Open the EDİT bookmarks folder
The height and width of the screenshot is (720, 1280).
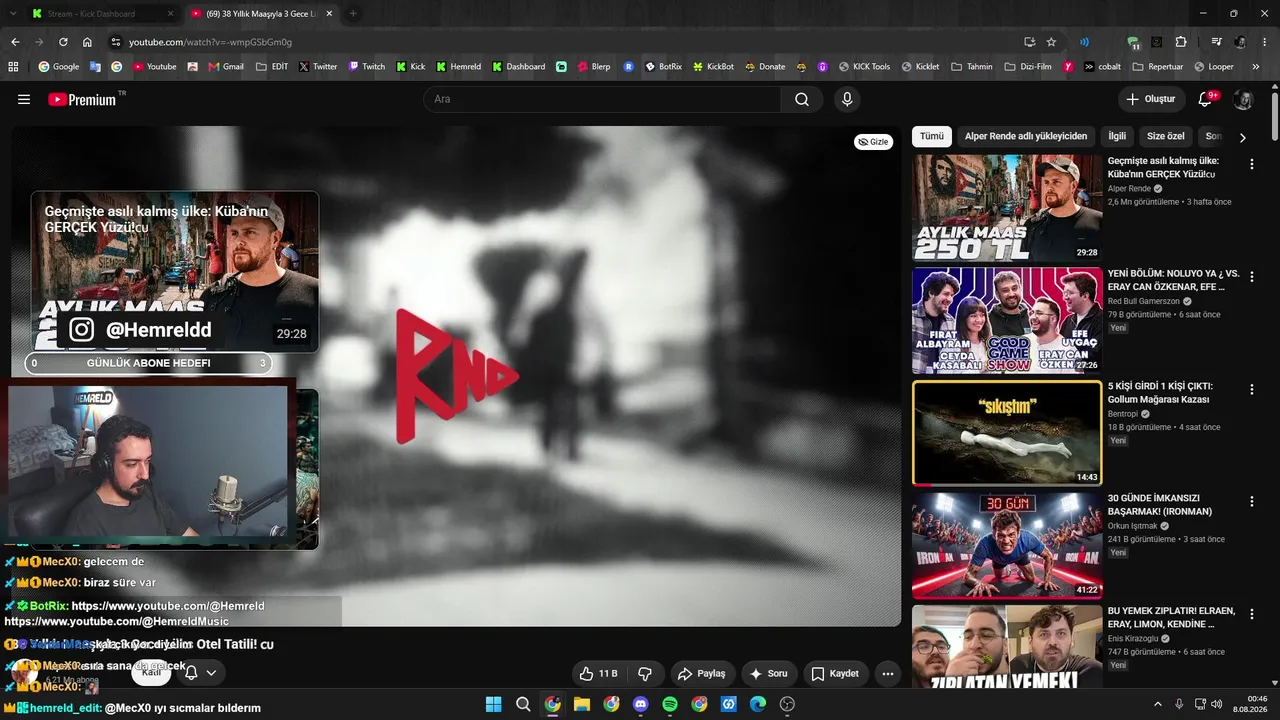272,67
